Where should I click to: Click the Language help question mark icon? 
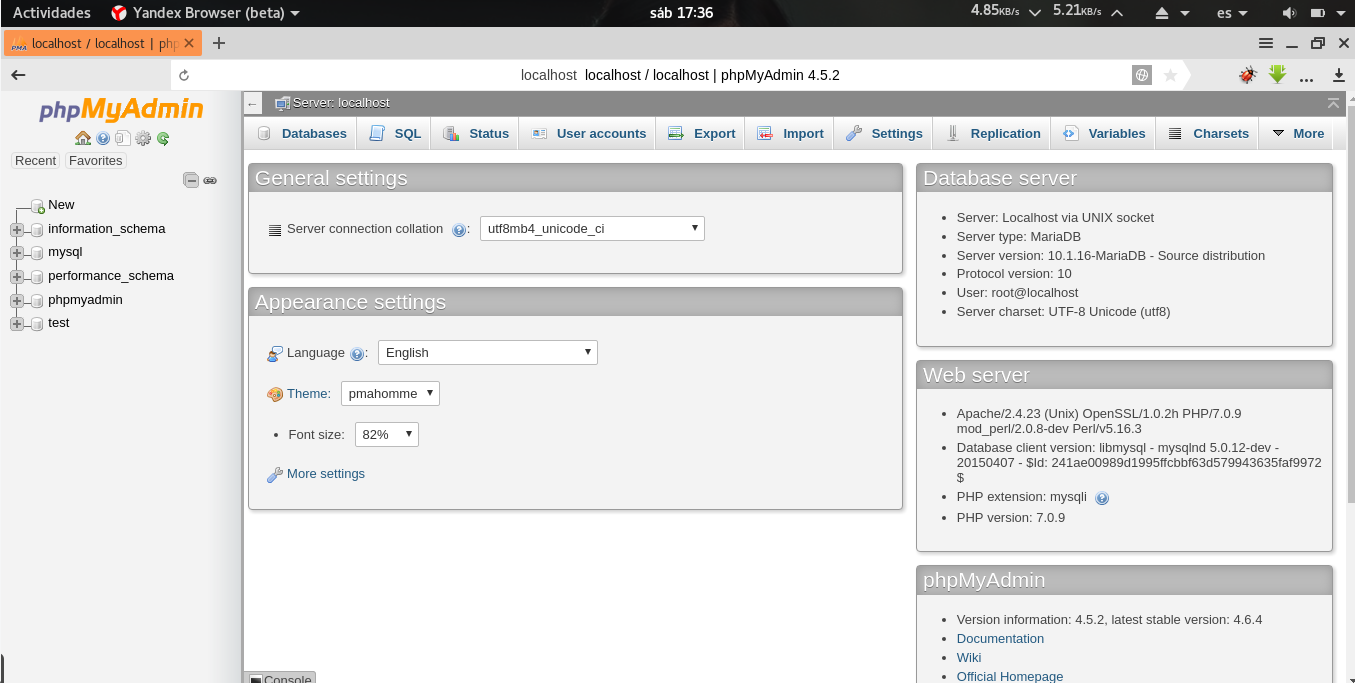pos(357,353)
